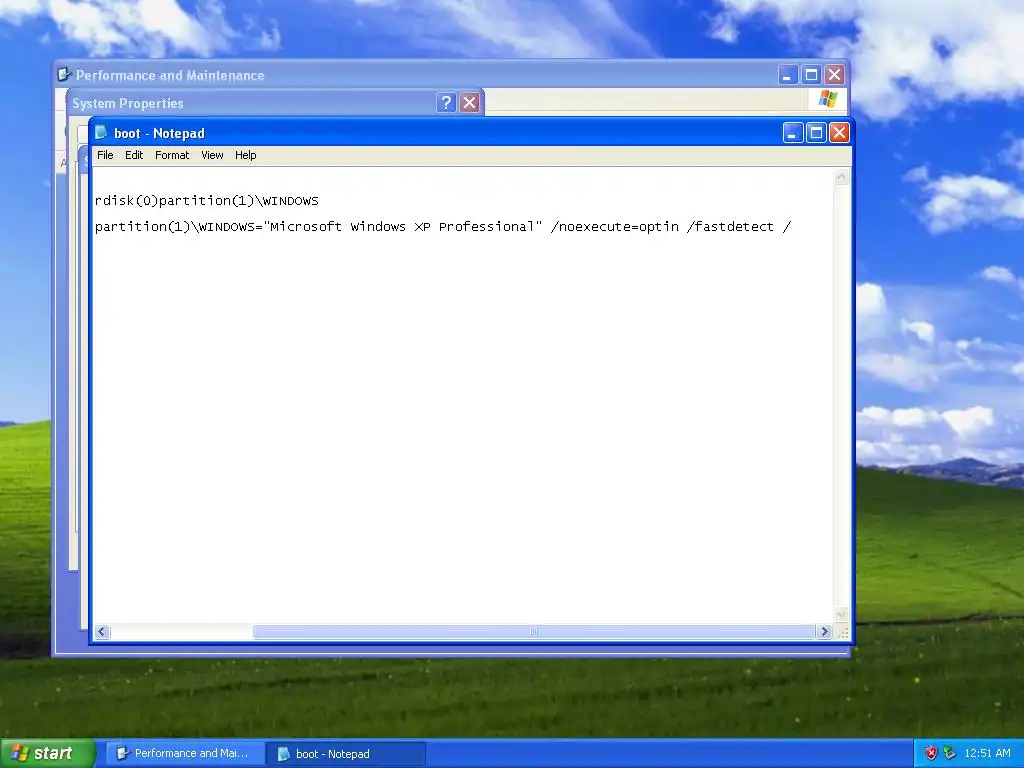The image size is (1024, 768).
Task: Close the Performance and Maintenance window
Action: 834,75
